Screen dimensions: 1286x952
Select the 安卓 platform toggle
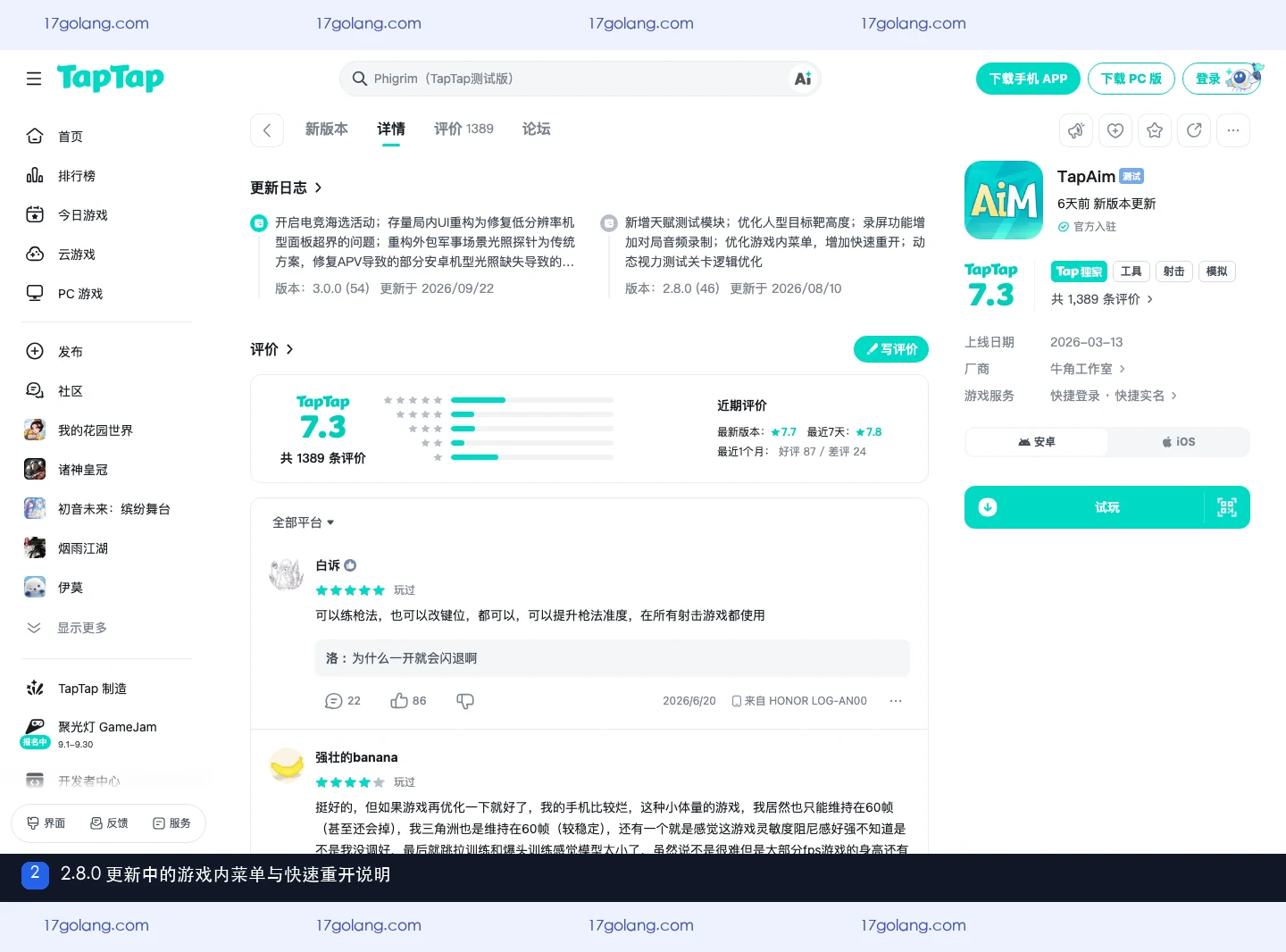[1037, 442]
